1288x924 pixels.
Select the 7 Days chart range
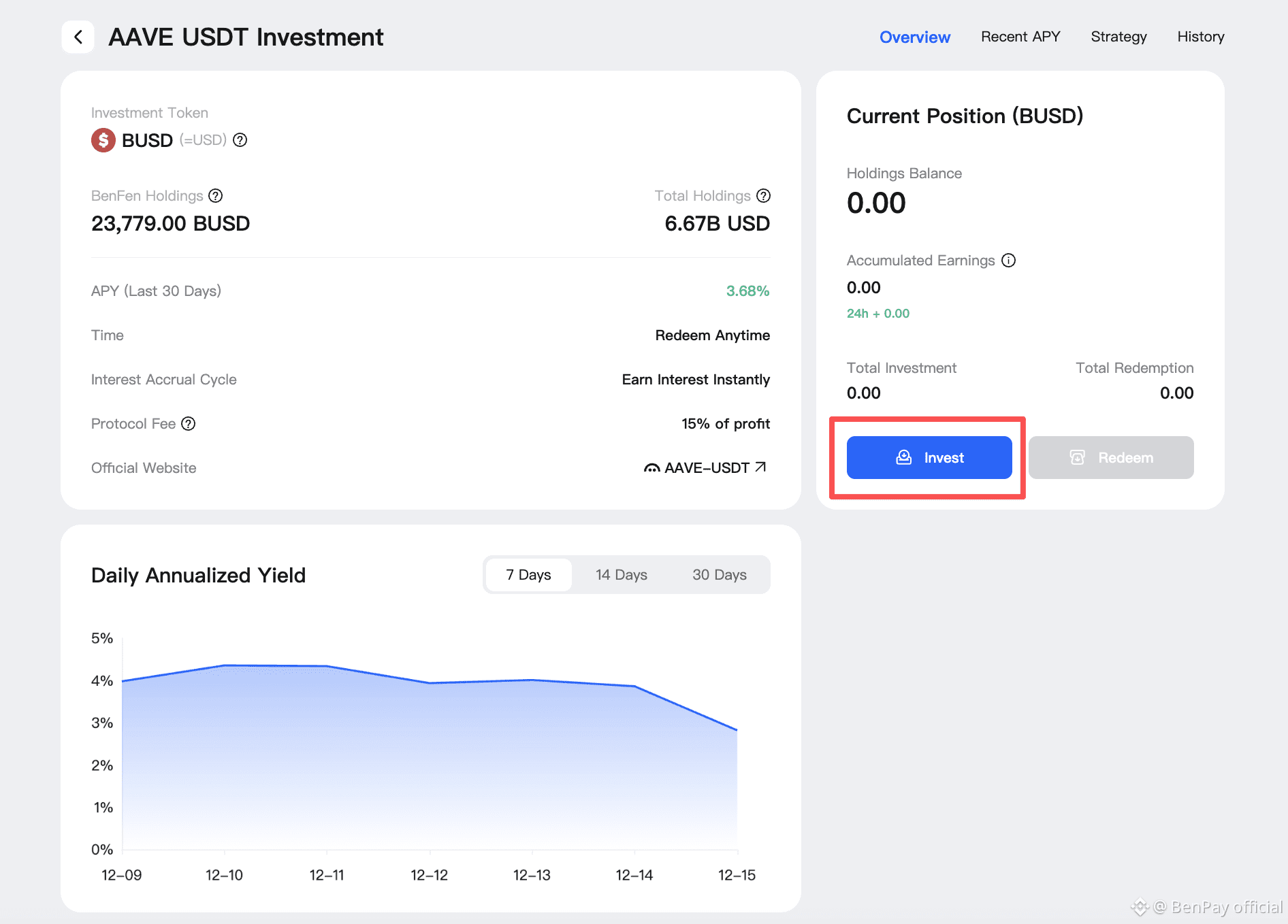point(528,575)
